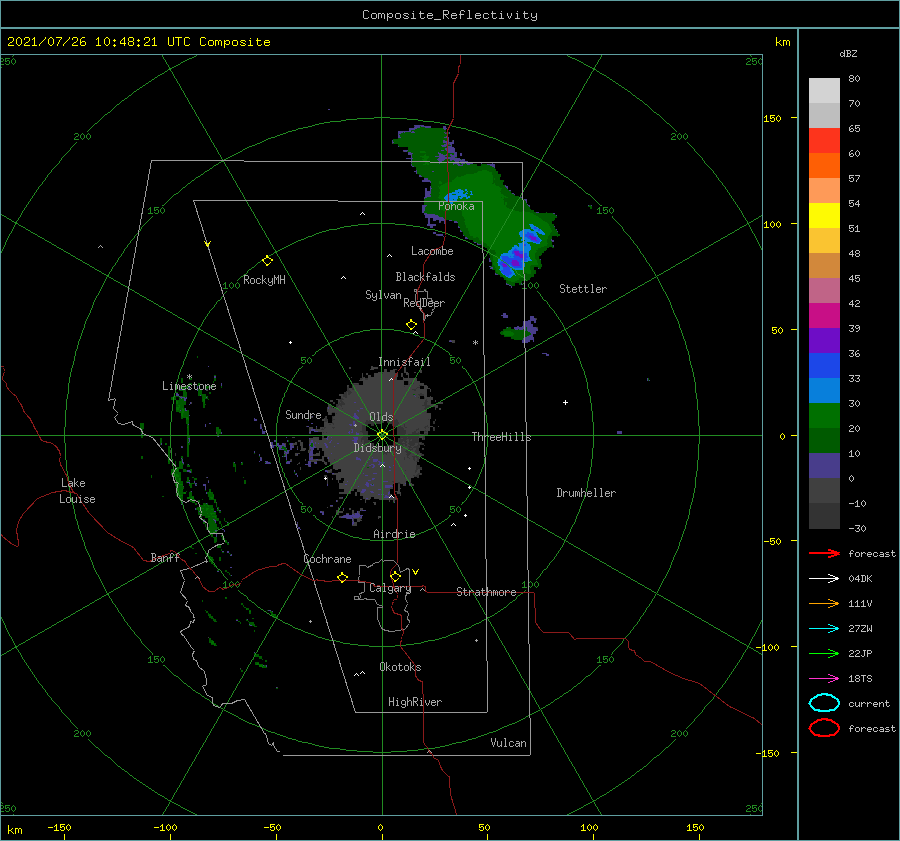This screenshot has height=841, width=900.
Task: Click the yellow diamond marker above Calgary label
Action: click(395, 576)
